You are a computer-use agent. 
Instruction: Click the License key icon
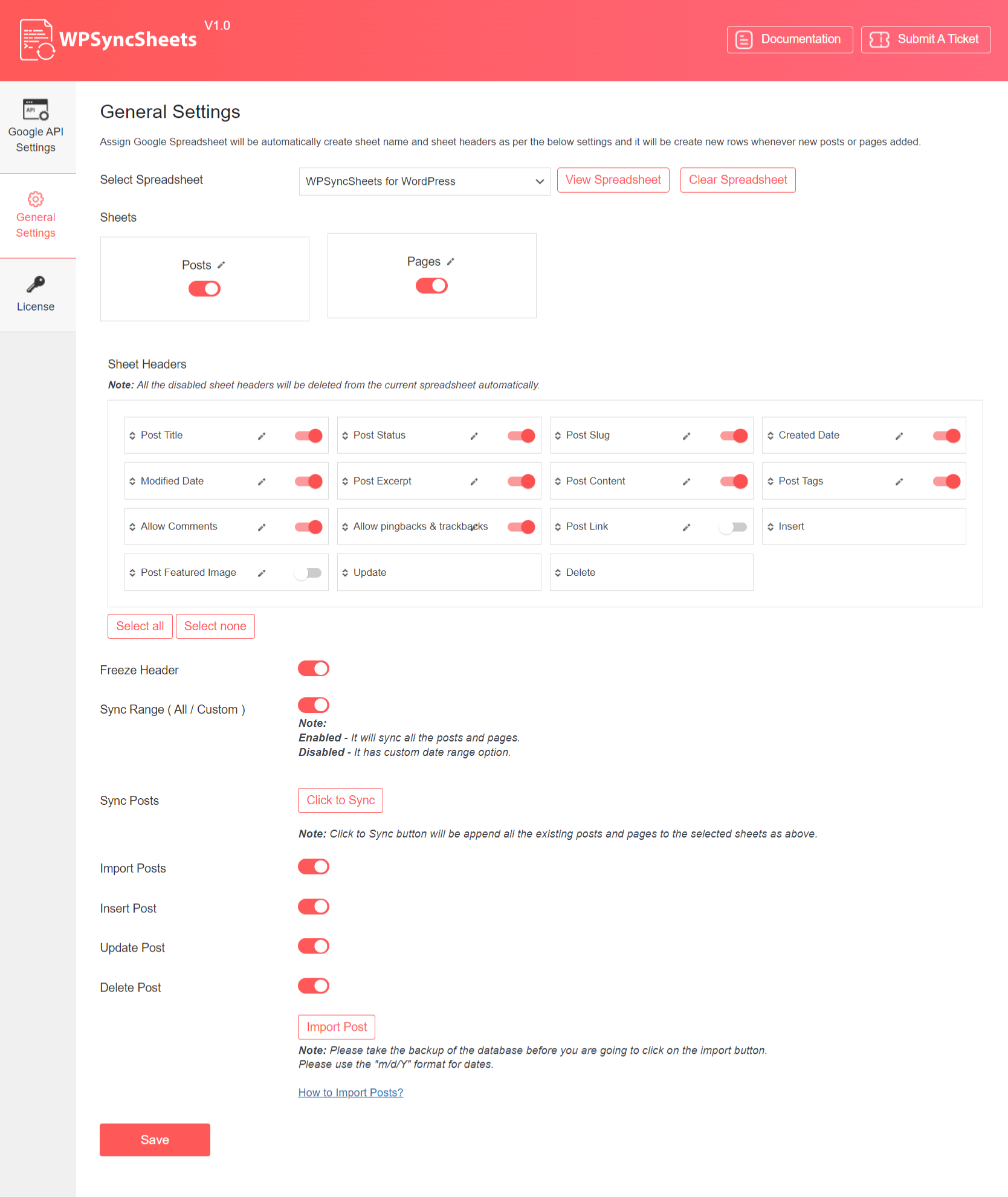pos(36,284)
